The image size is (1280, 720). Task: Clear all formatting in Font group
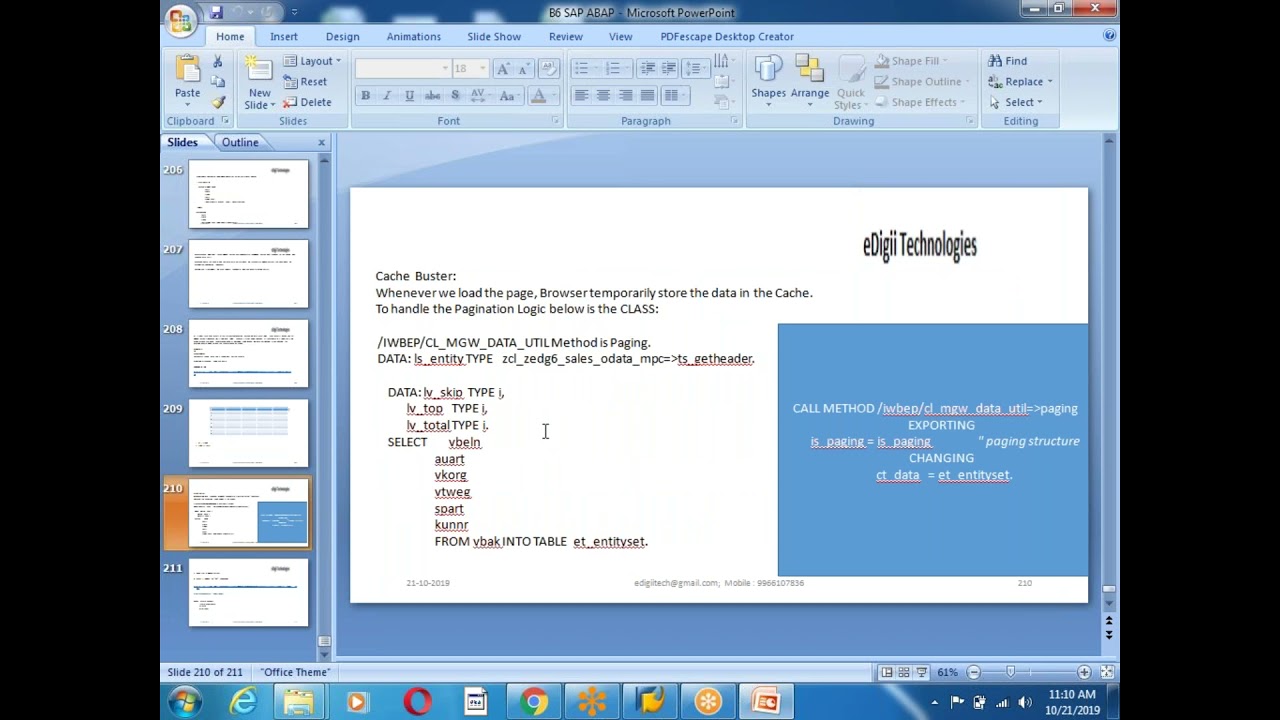tap(548, 69)
